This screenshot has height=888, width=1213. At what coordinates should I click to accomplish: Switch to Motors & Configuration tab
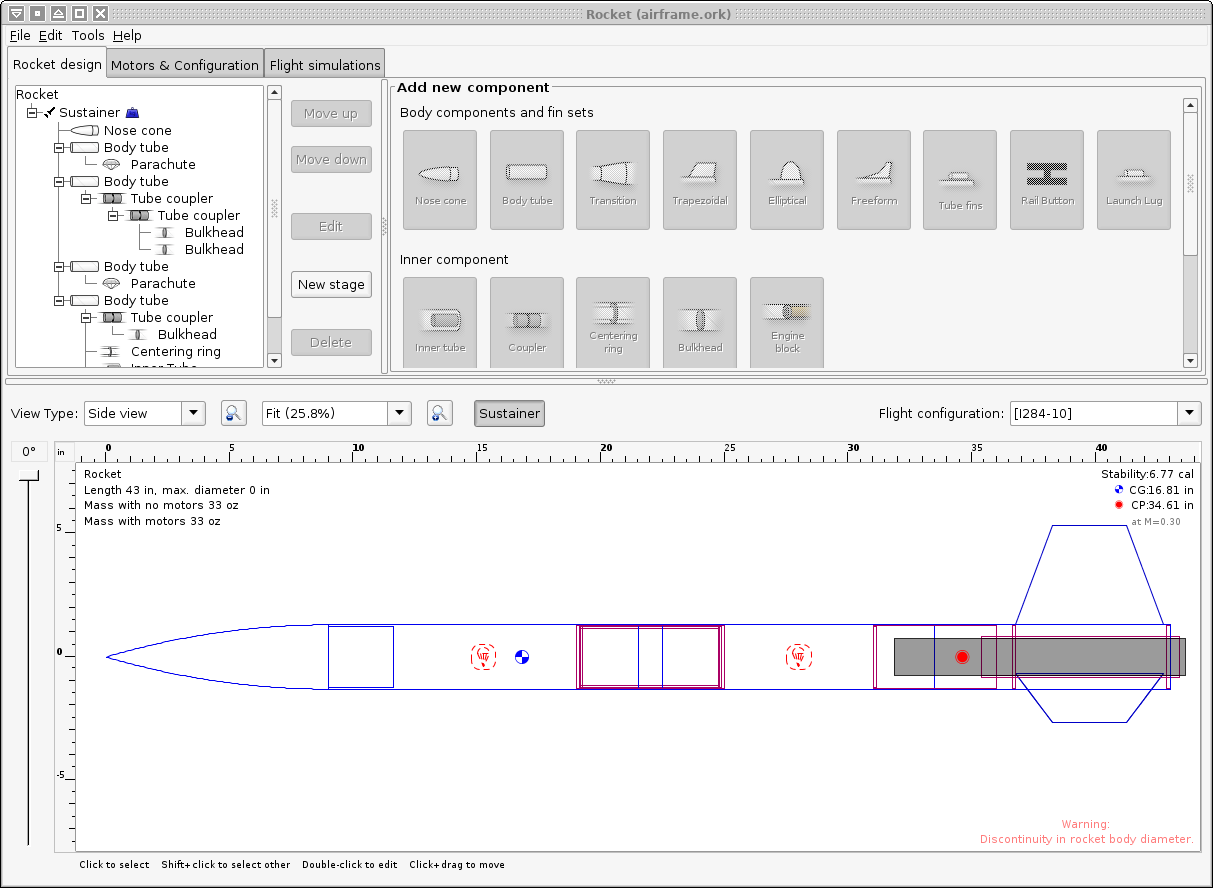coord(185,65)
